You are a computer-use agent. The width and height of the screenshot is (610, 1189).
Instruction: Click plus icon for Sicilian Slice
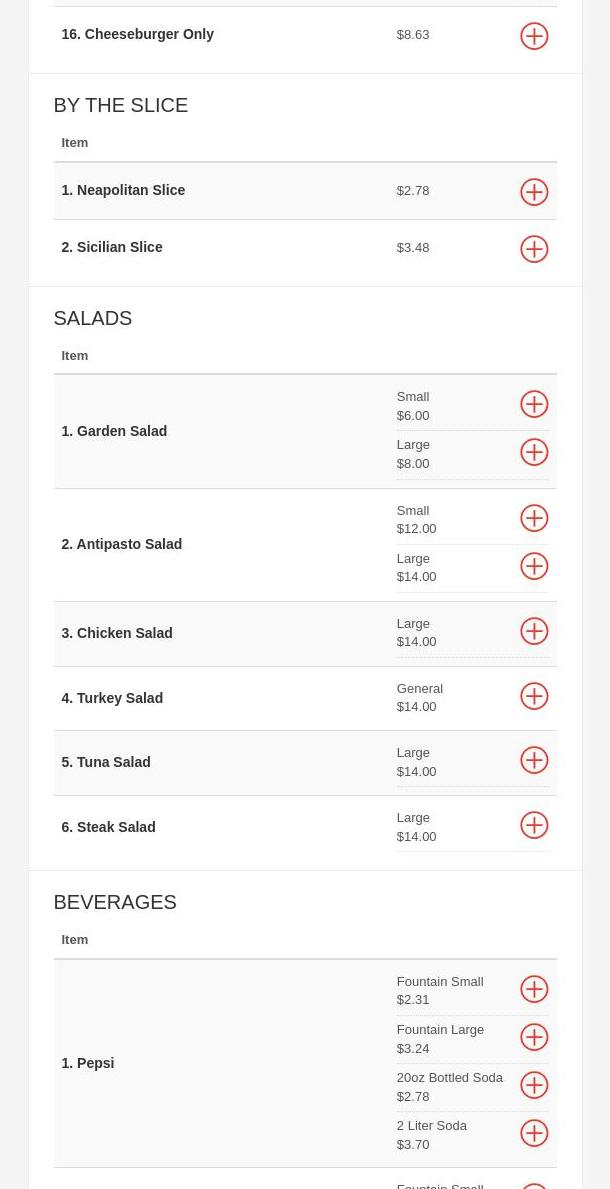[x=534, y=249]
